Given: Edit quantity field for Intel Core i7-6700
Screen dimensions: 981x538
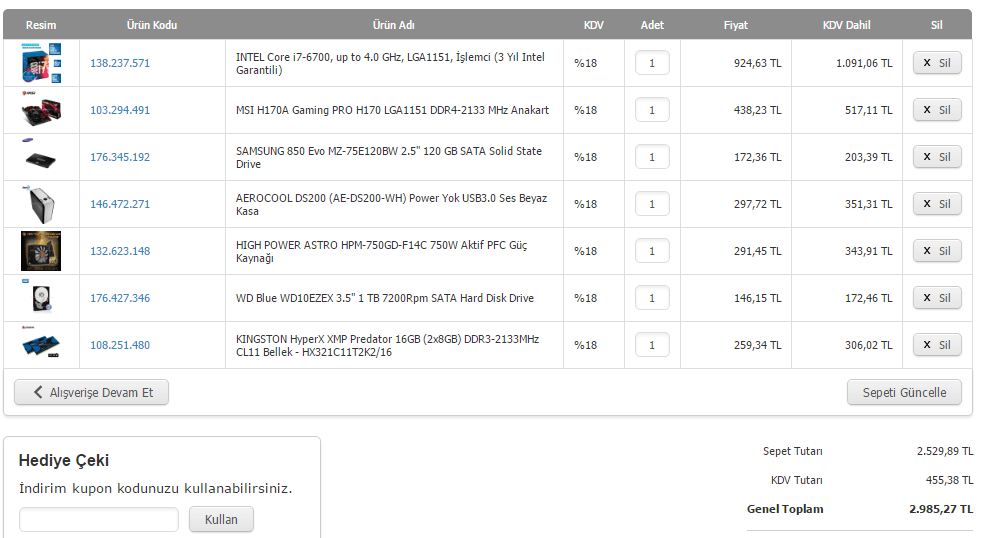Looking at the screenshot, I should tap(652, 63).
